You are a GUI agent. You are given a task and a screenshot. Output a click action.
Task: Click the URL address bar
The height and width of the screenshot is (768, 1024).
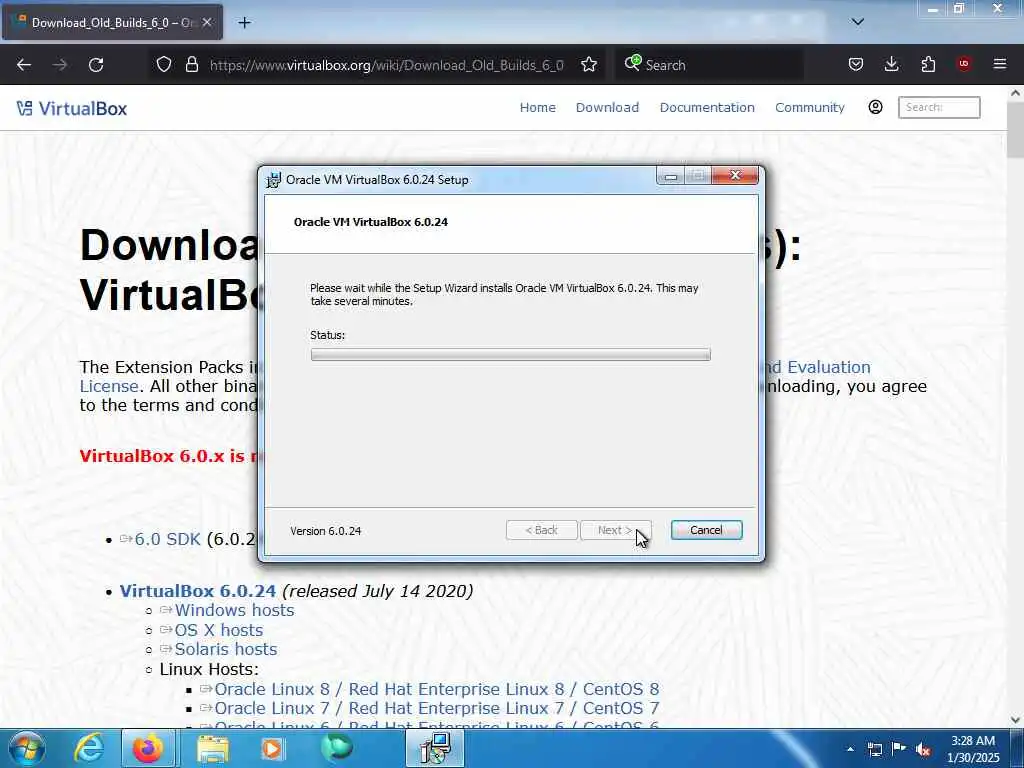386,65
